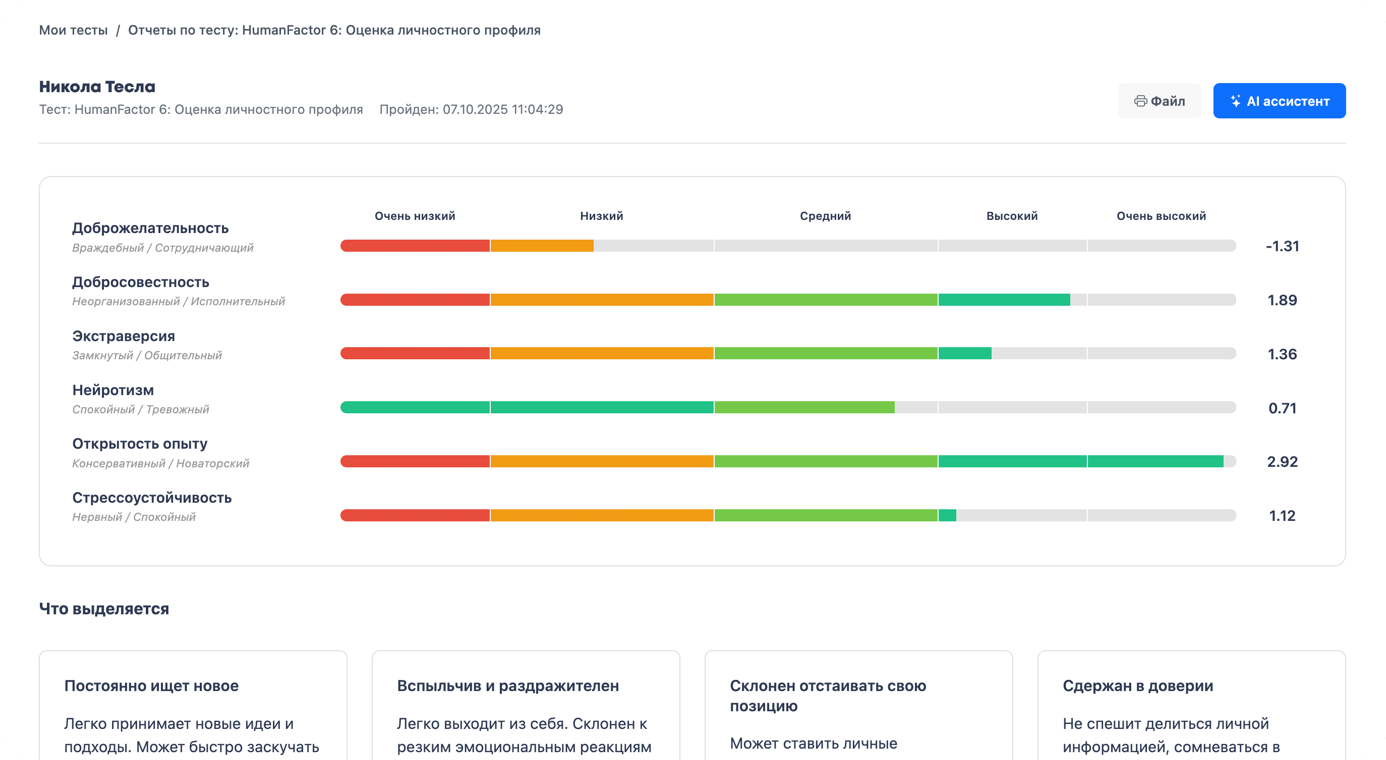Click the Доброжелательность trait label
The image size is (1386, 760).
point(150,228)
